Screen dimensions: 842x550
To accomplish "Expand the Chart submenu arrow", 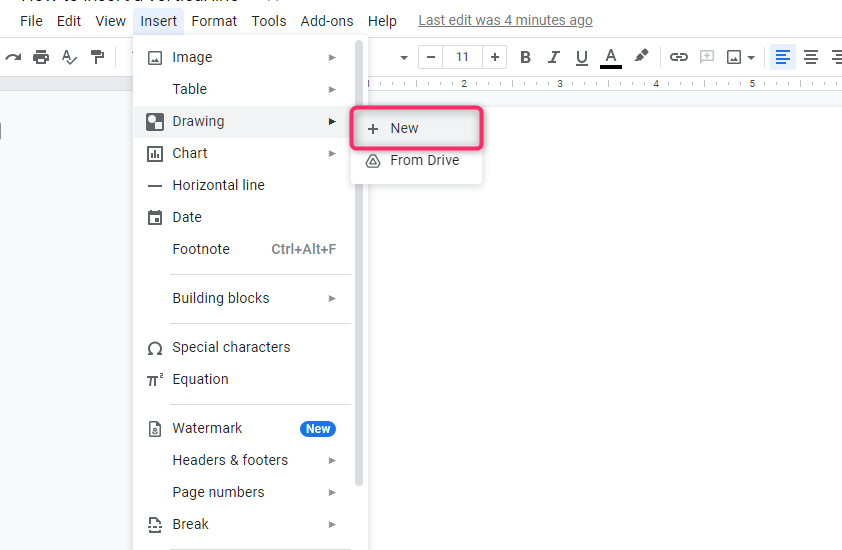I will [332, 154].
